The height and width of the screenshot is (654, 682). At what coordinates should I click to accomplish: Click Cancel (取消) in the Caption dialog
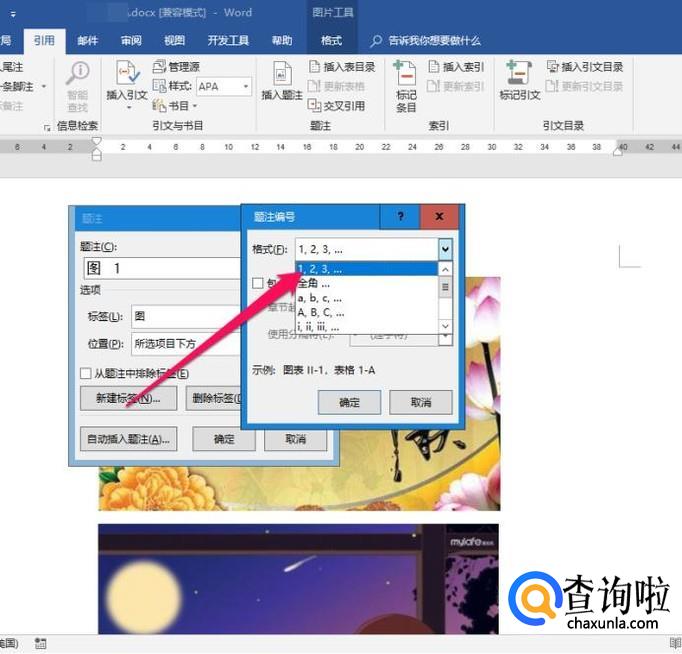(295, 439)
